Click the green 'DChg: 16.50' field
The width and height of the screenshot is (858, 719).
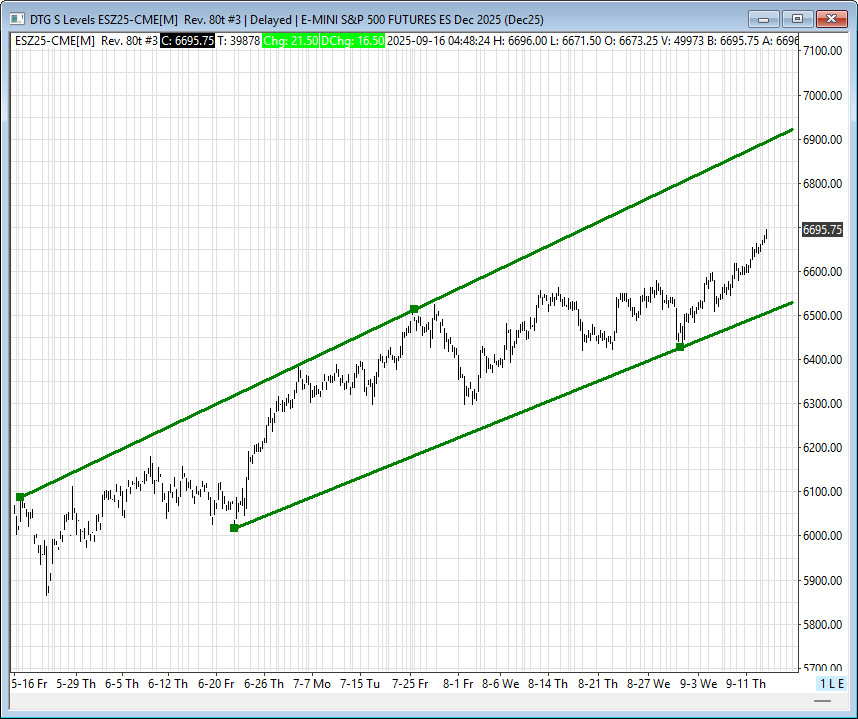pyautogui.click(x=352, y=41)
